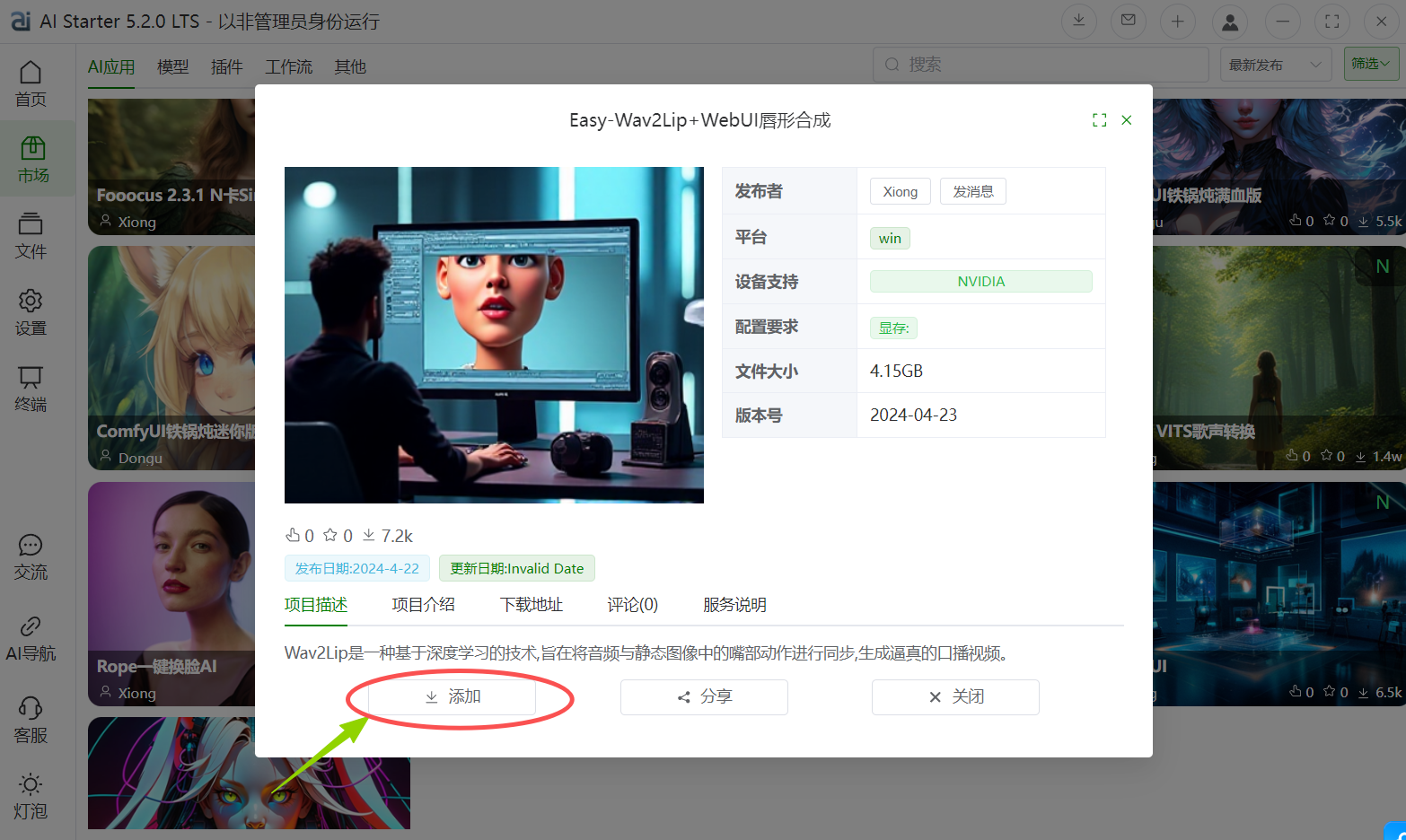Viewport: 1406px width, 840px height.
Task: Click the 6.5k download count on bottom-right card
Action: [1380, 692]
